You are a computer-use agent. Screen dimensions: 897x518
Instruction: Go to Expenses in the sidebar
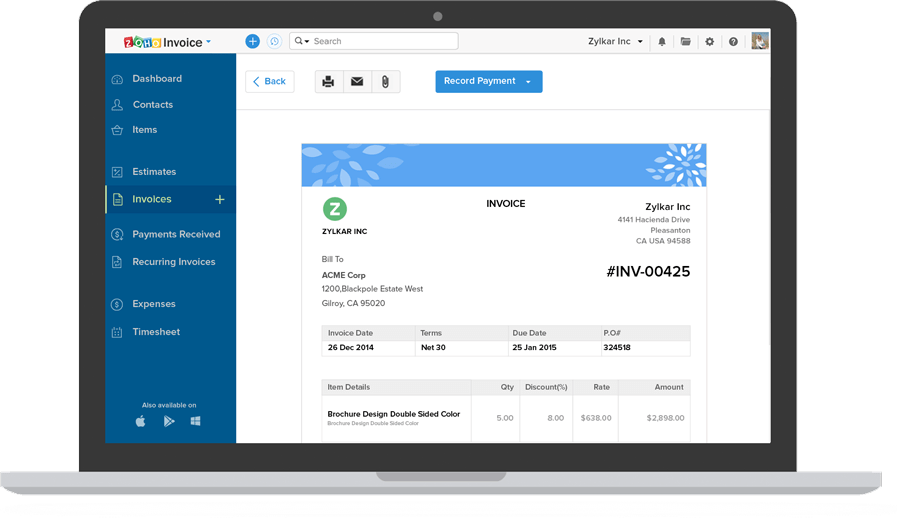point(154,303)
